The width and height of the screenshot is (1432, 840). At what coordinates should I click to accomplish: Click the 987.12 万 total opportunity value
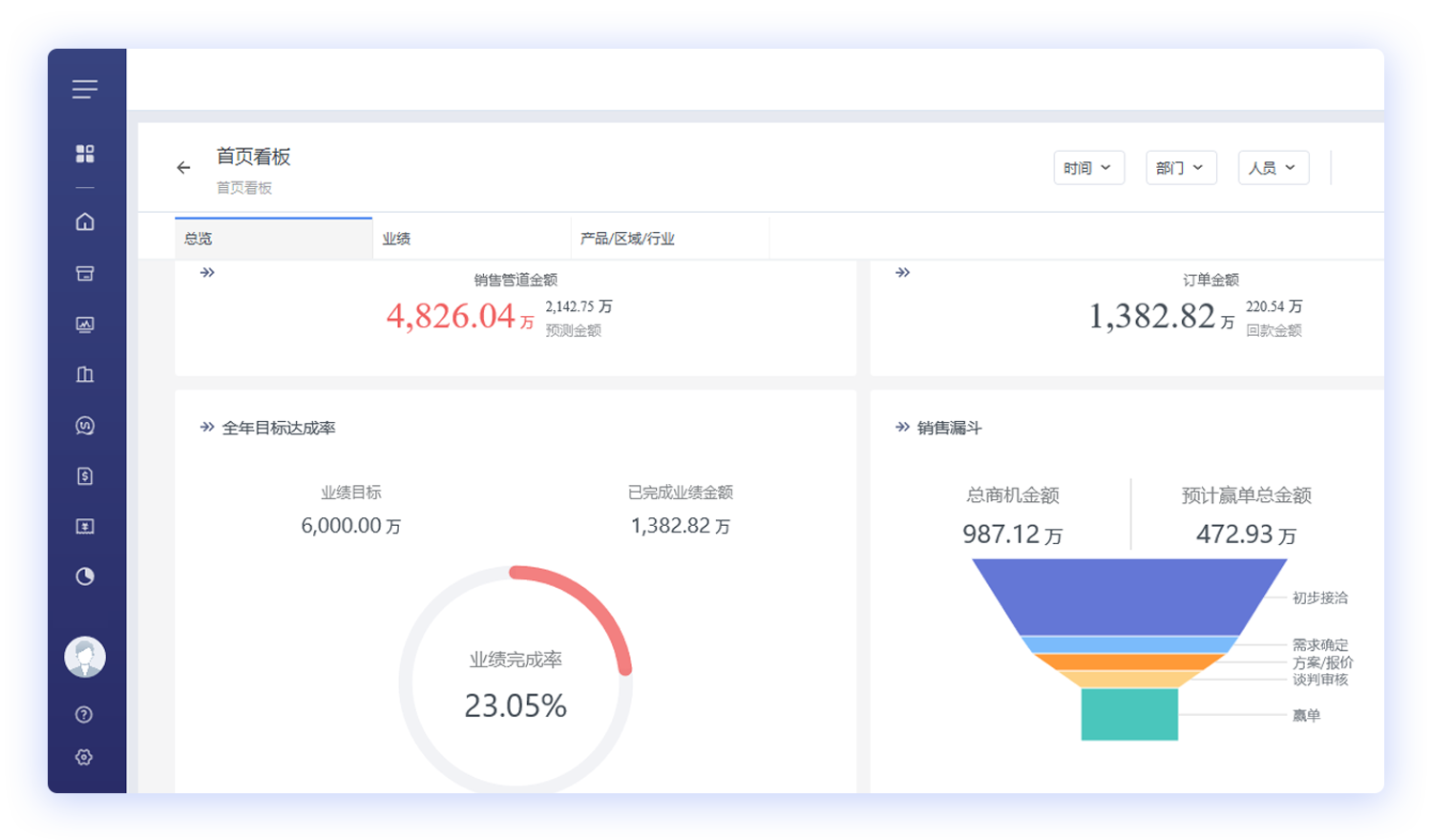click(x=1012, y=534)
